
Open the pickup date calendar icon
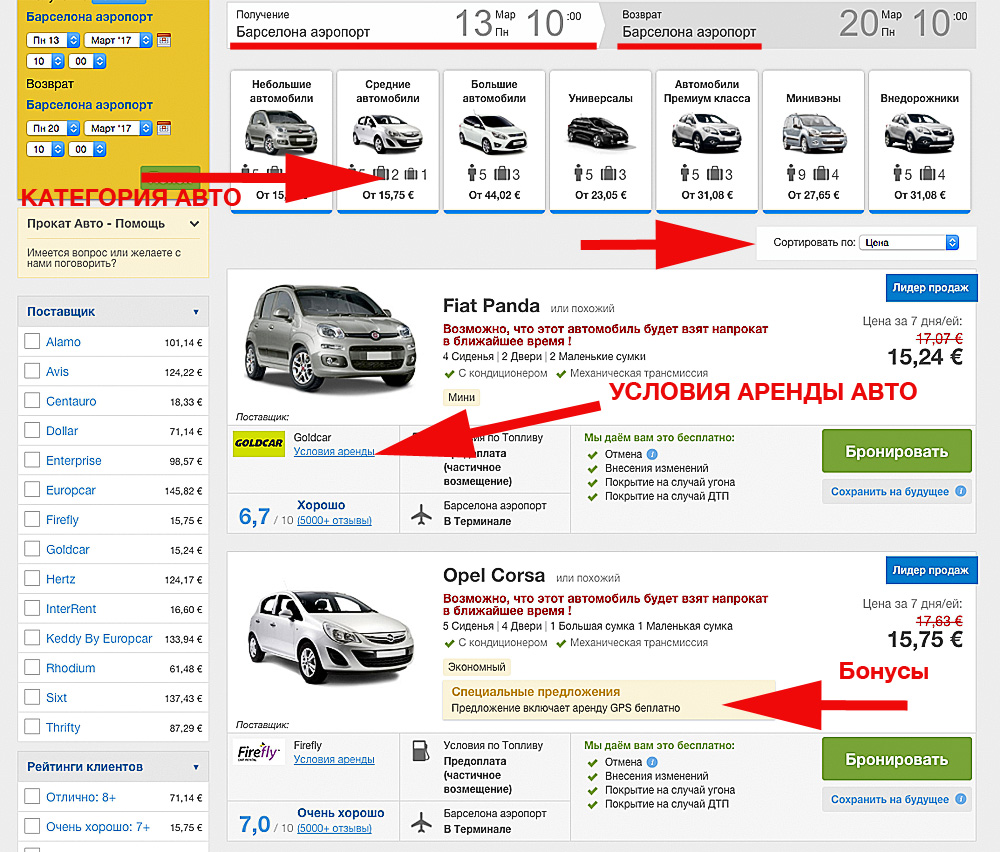tap(164, 40)
